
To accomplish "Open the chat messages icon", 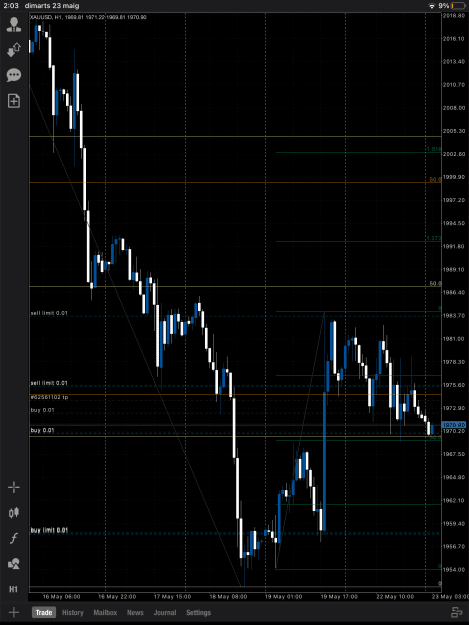I will click(x=14, y=75).
